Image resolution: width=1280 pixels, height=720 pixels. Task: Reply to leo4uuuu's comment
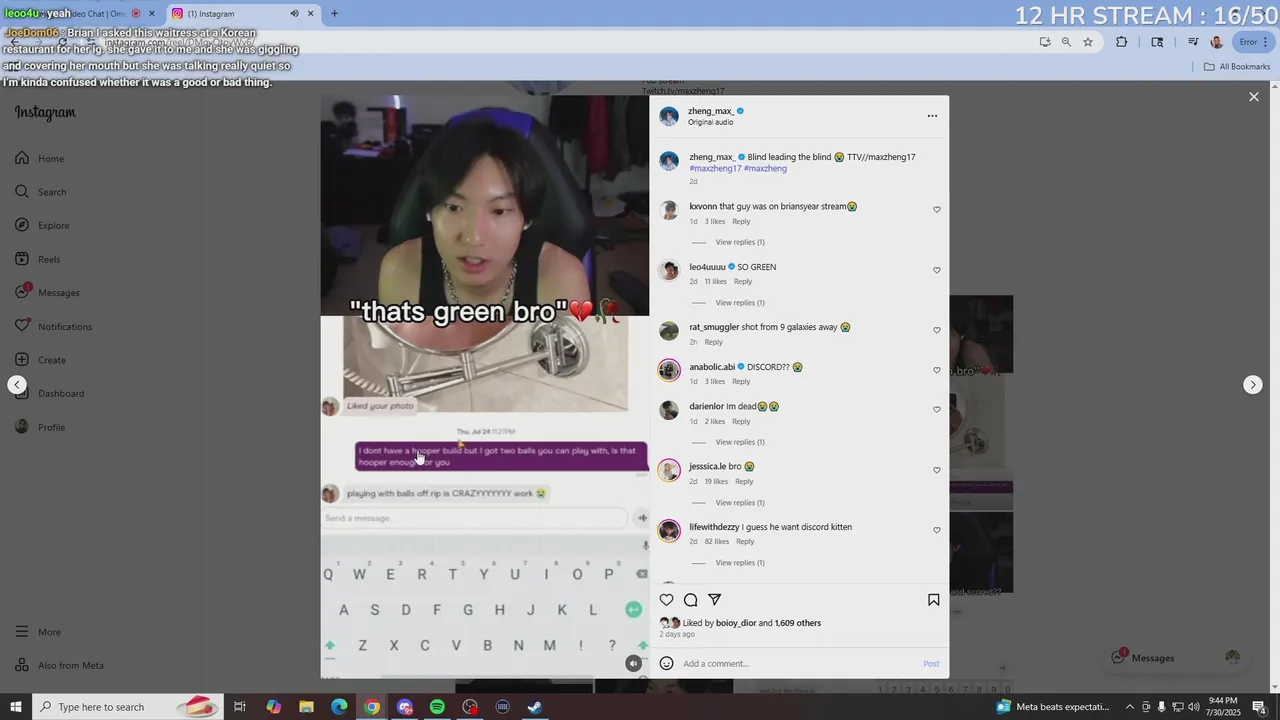click(743, 282)
